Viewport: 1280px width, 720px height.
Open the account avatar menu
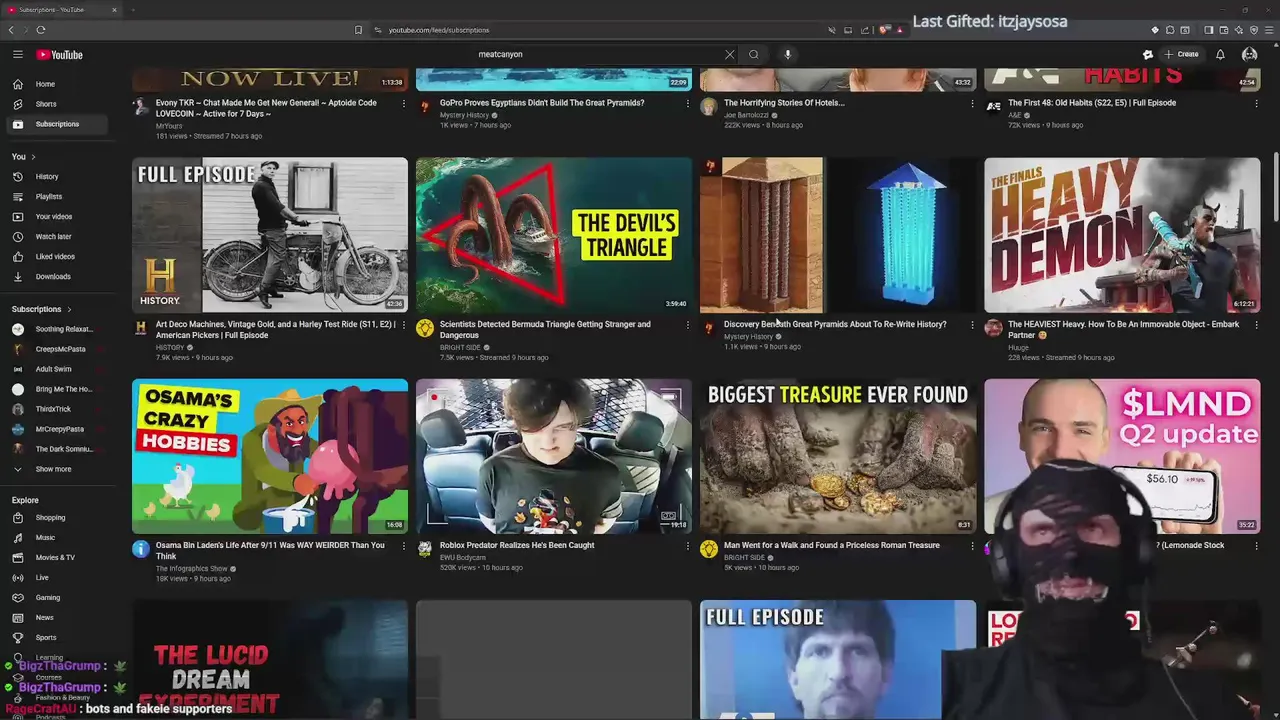pos(1249,55)
